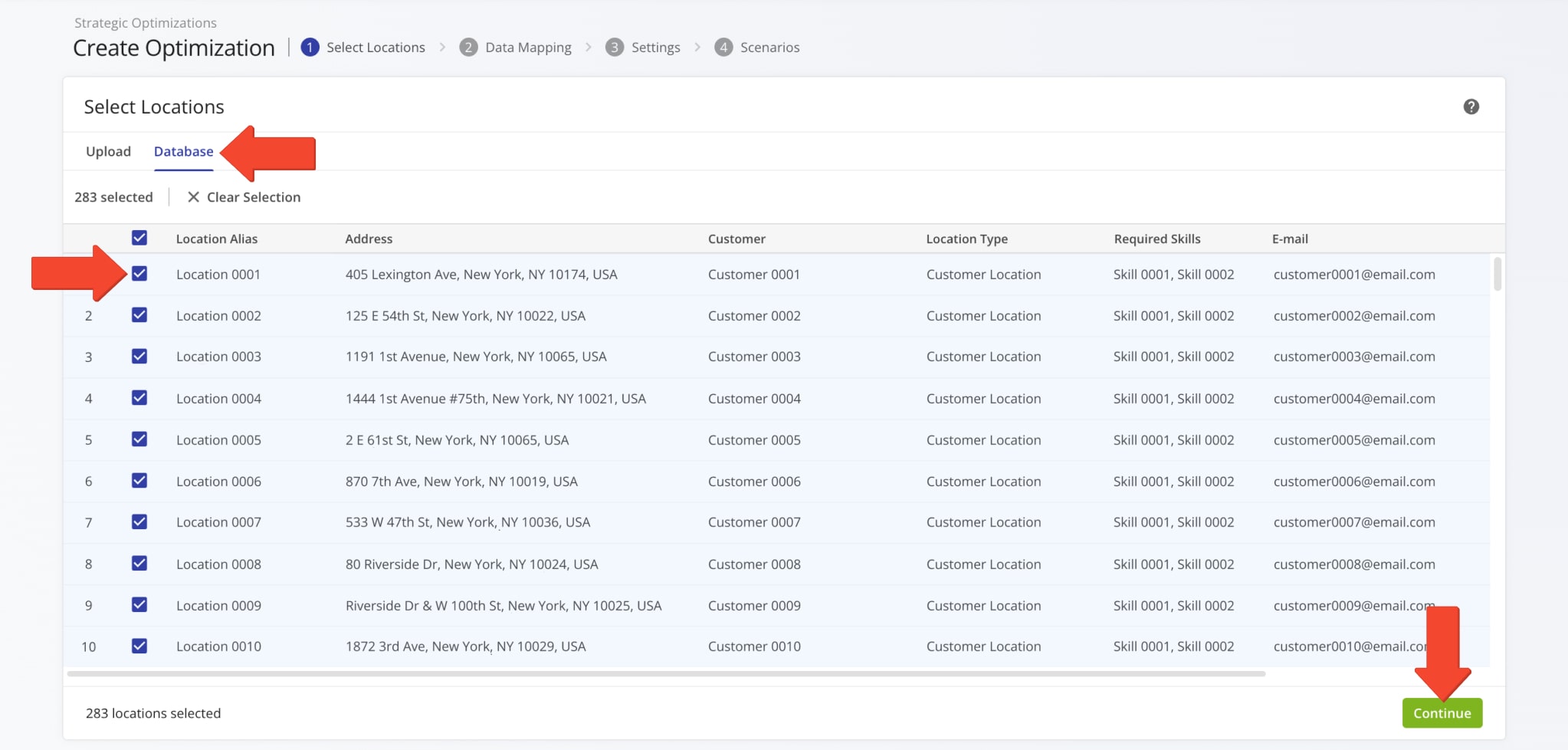Viewport: 1568px width, 750px height.
Task: Click the step 1 circle for Select Locations
Action: (x=309, y=47)
